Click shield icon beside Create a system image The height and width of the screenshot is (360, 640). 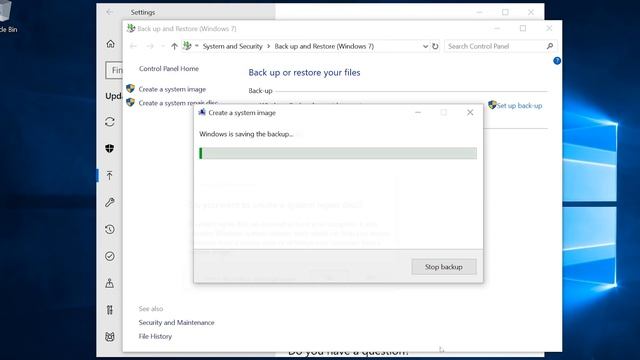click(131, 88)
